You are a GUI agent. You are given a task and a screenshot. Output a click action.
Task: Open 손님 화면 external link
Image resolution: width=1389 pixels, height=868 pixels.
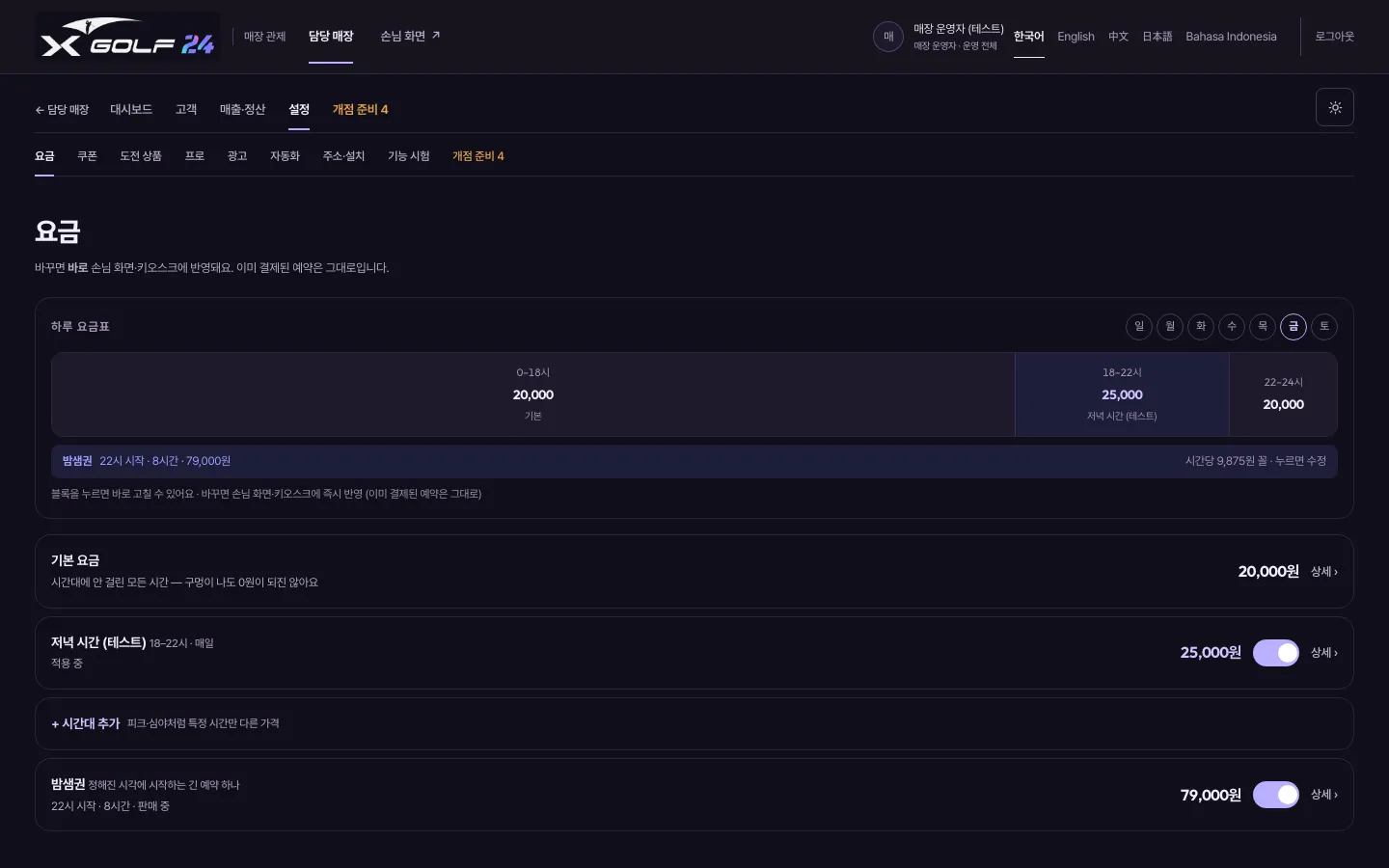410,37
